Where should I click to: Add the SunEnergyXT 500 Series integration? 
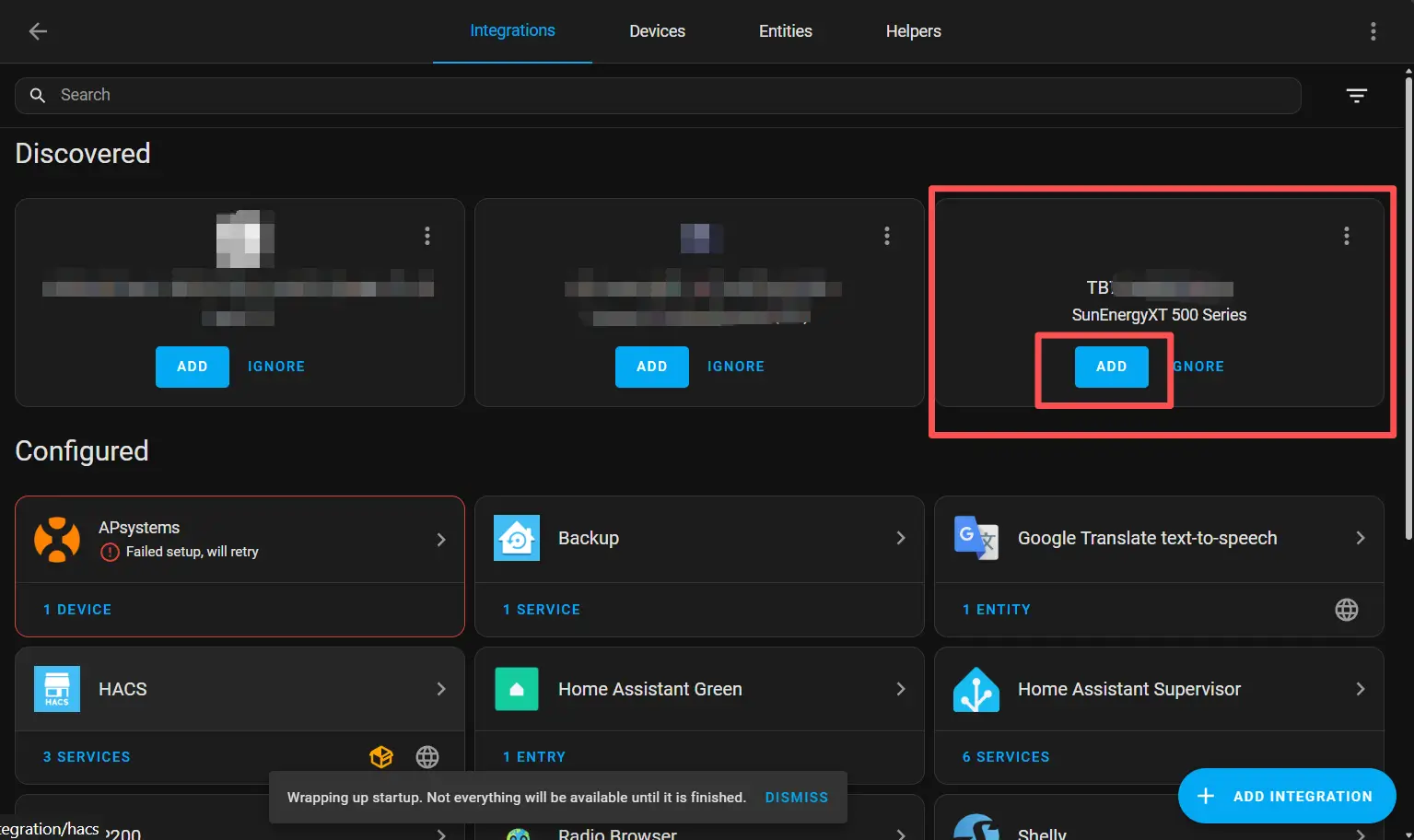tap(1111, 367)
